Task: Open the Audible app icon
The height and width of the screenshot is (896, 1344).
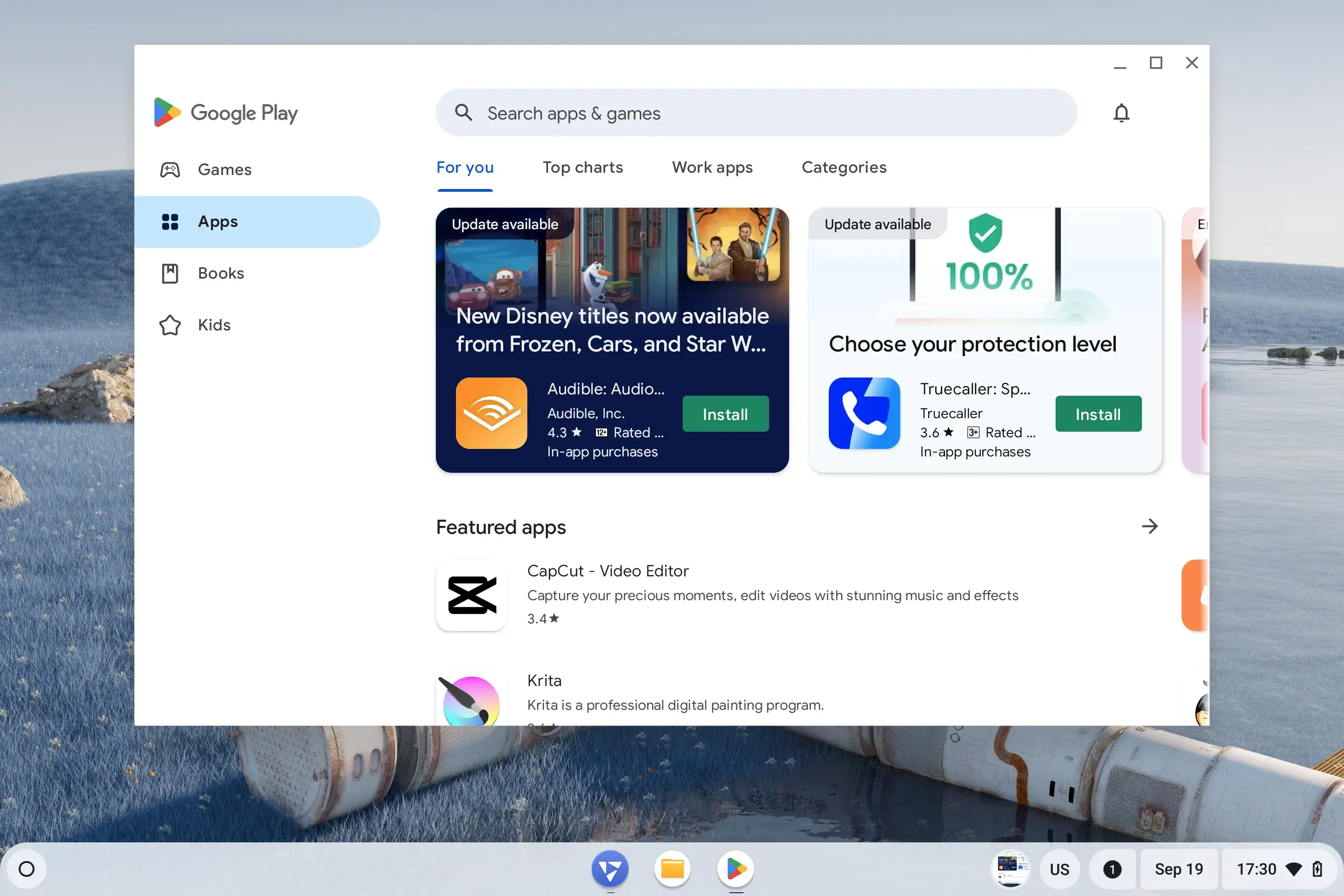Action: [x=491, y=413]
